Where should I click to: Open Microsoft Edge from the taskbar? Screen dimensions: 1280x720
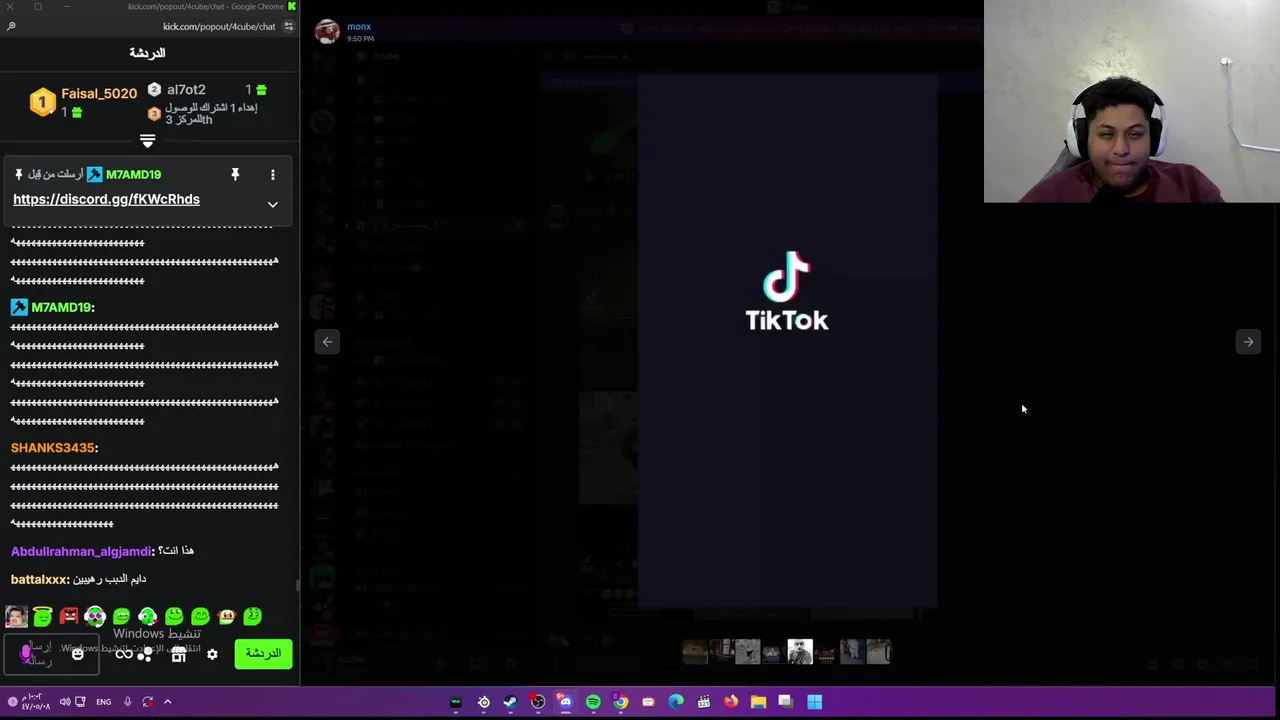click(676, 702)
